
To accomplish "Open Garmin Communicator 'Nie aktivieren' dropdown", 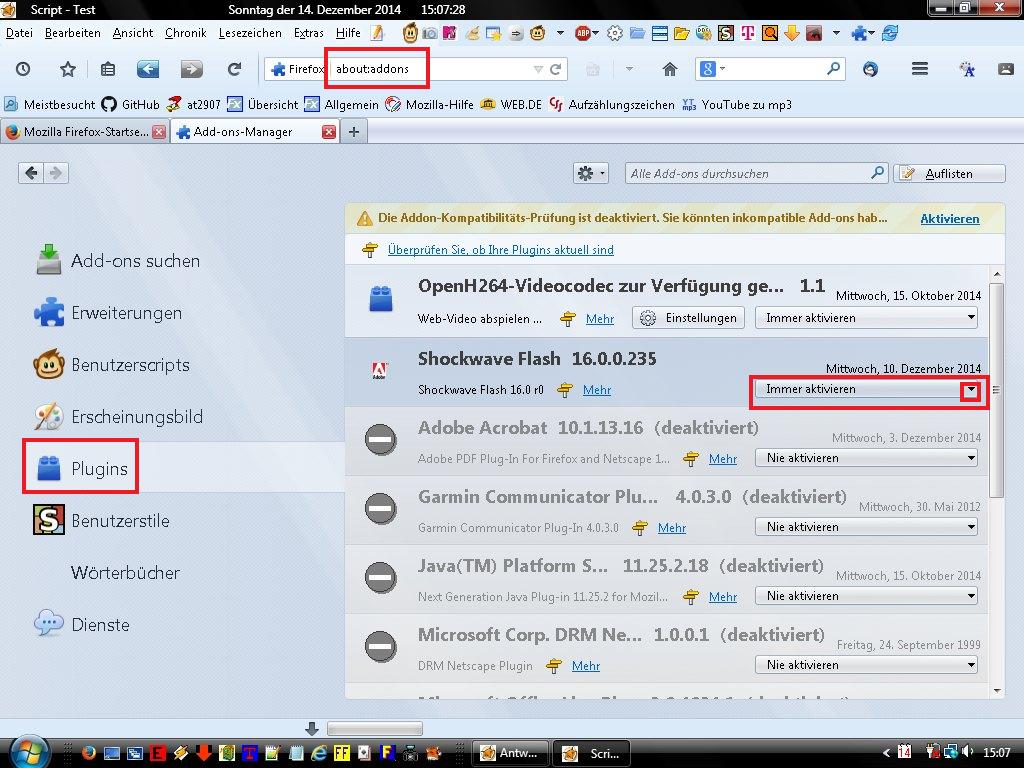I will tap(866, 527).
